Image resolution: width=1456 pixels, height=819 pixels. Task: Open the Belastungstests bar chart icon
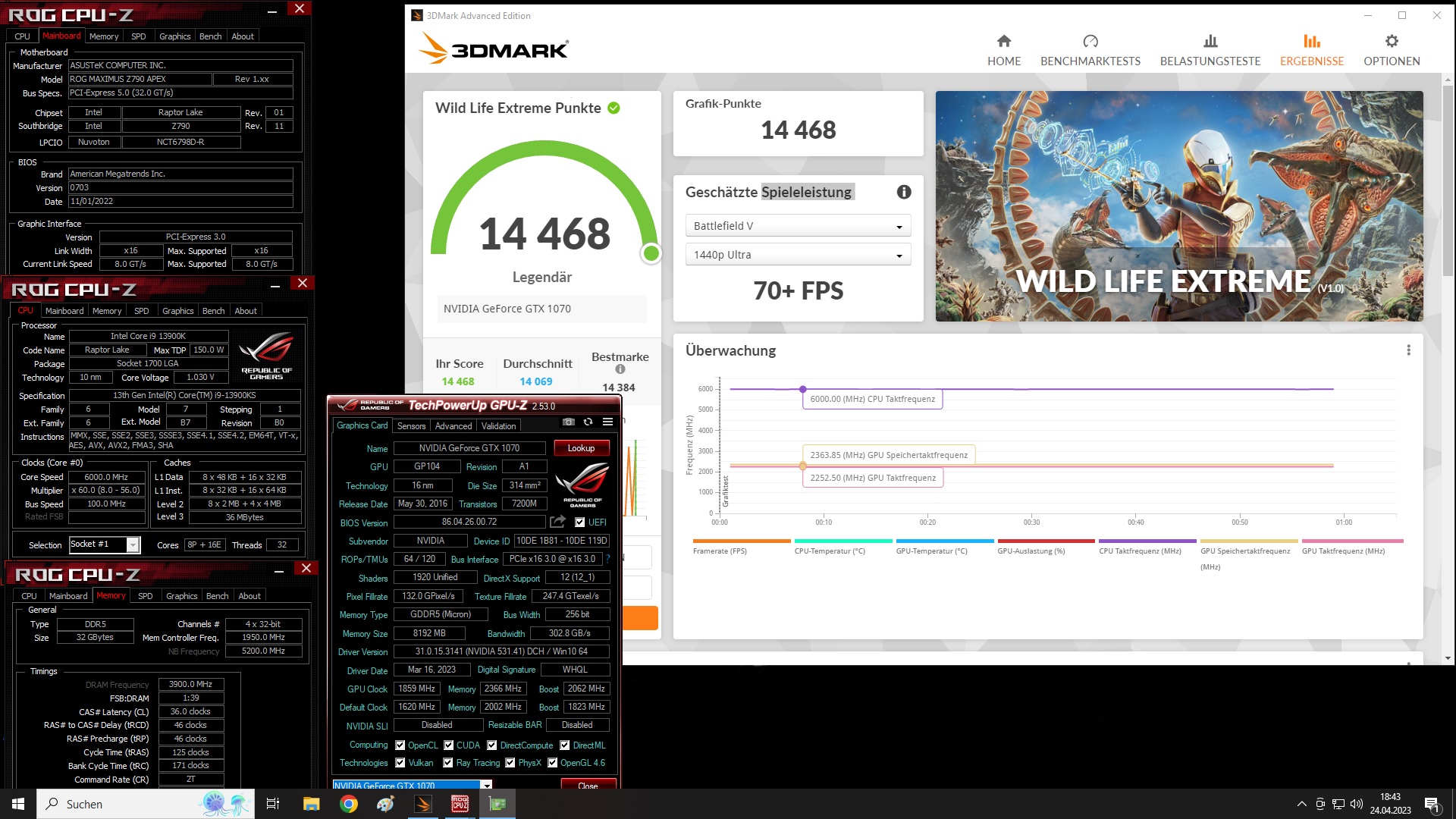(x=1210, y=41)
